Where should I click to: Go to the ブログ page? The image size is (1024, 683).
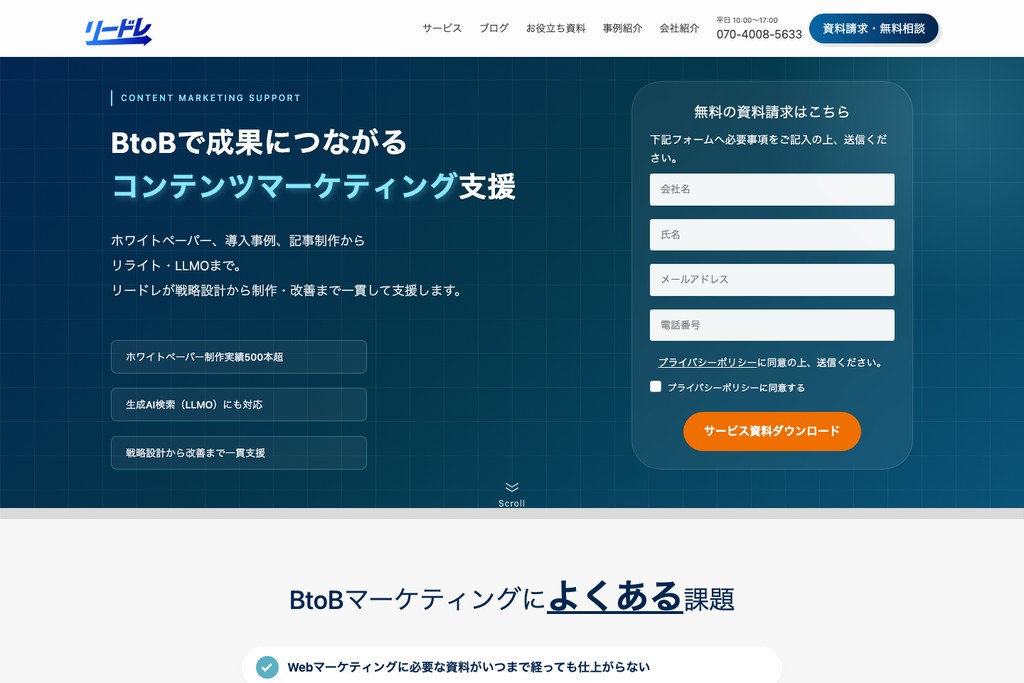pos(494,28)
